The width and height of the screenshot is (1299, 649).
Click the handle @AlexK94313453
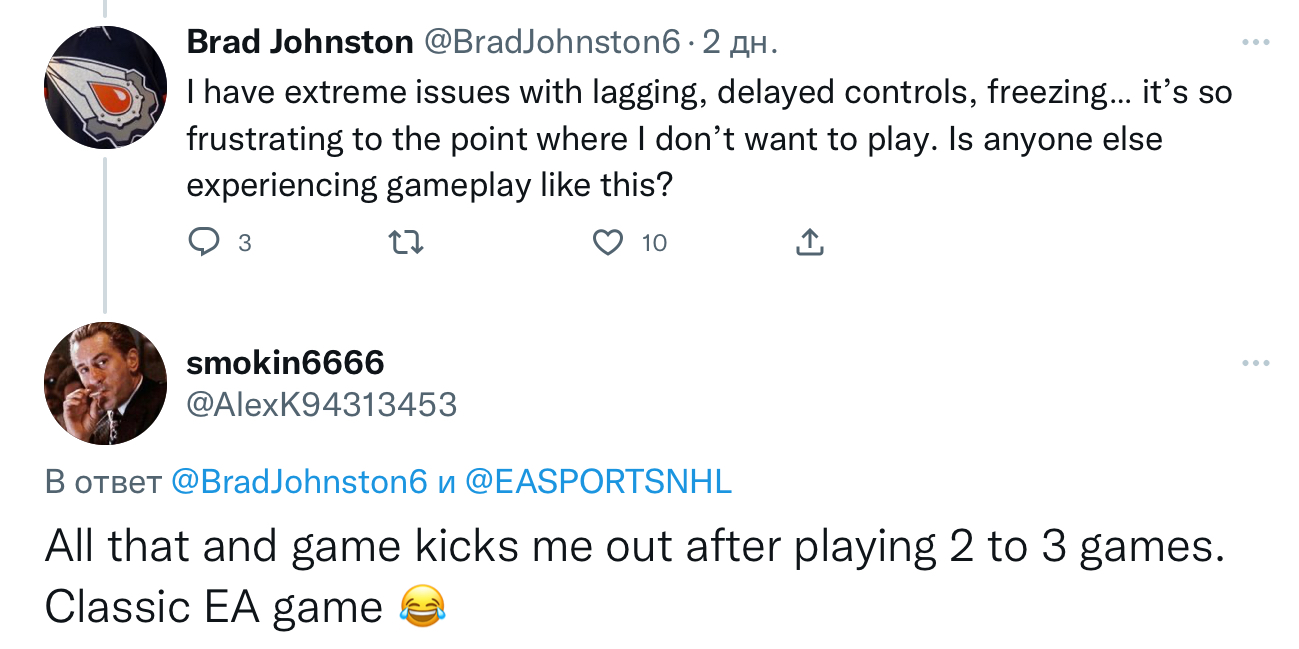coord(322,405)
